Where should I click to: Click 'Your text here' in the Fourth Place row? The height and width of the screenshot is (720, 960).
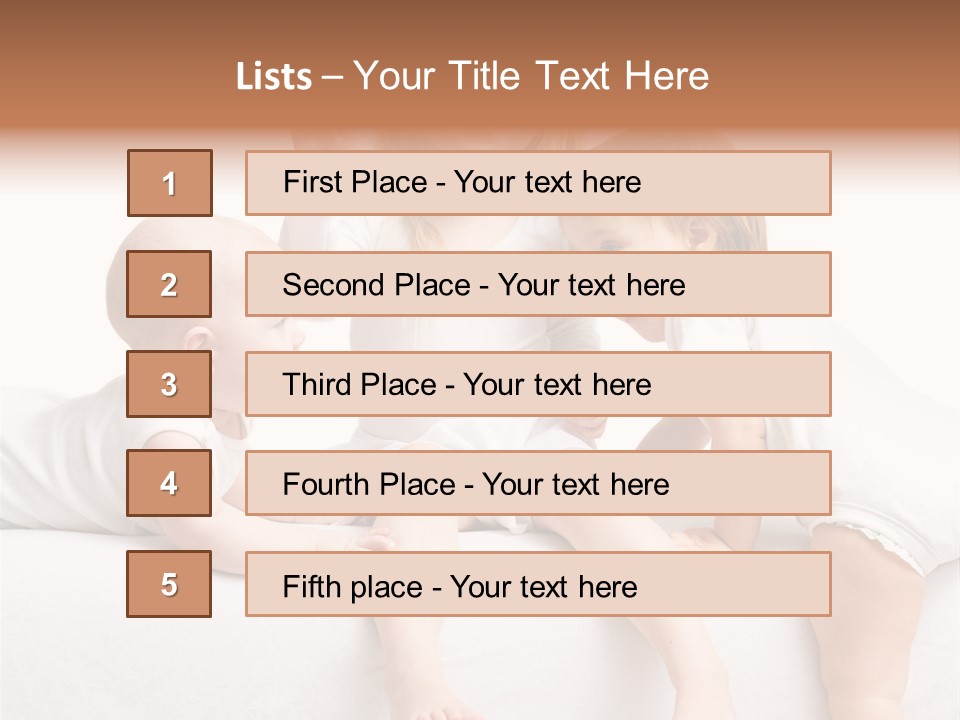tap(576, 485)
